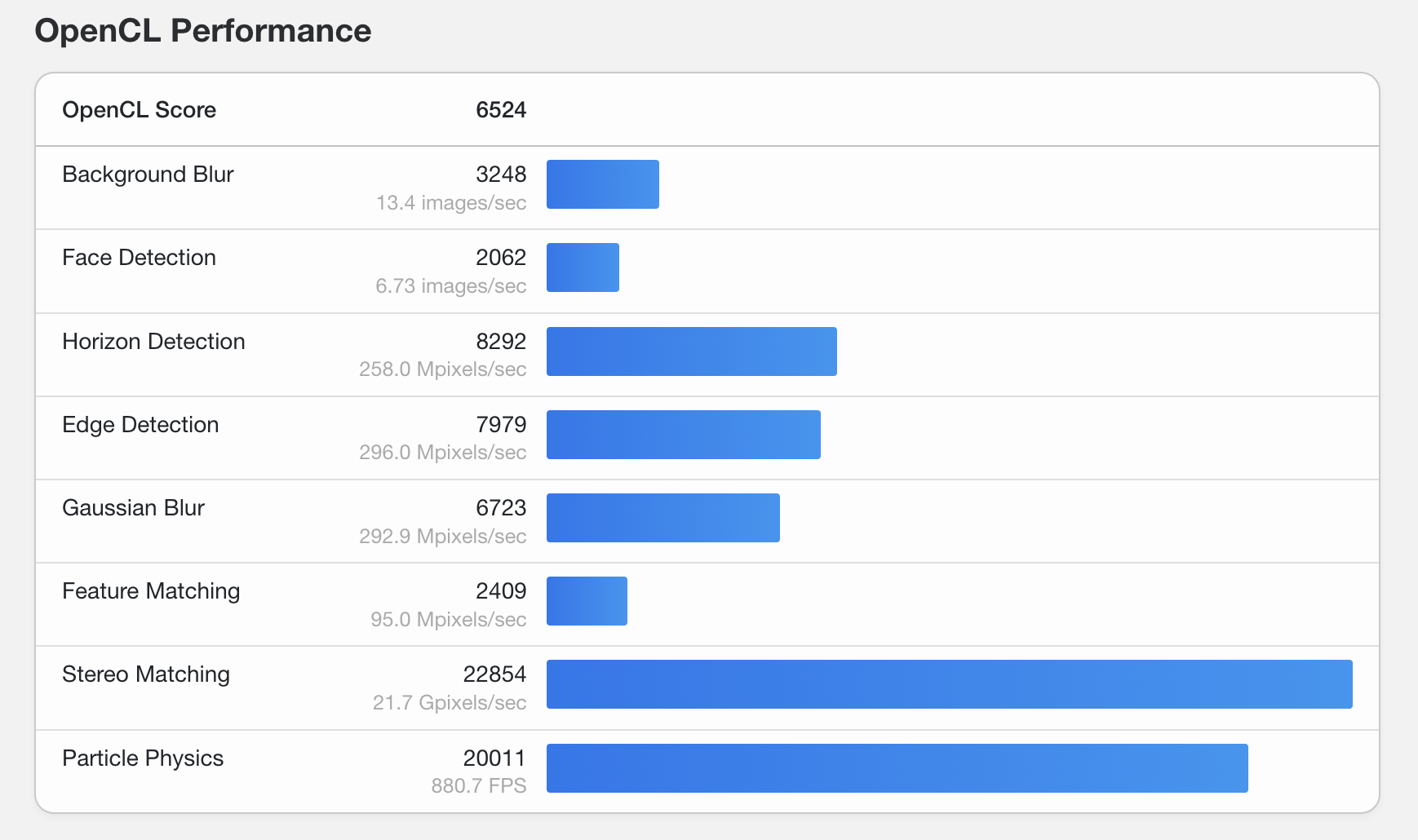Click the 6.73 images/sec value
The height and width of the screenshot is (840, 1418).
coord(451,286)
